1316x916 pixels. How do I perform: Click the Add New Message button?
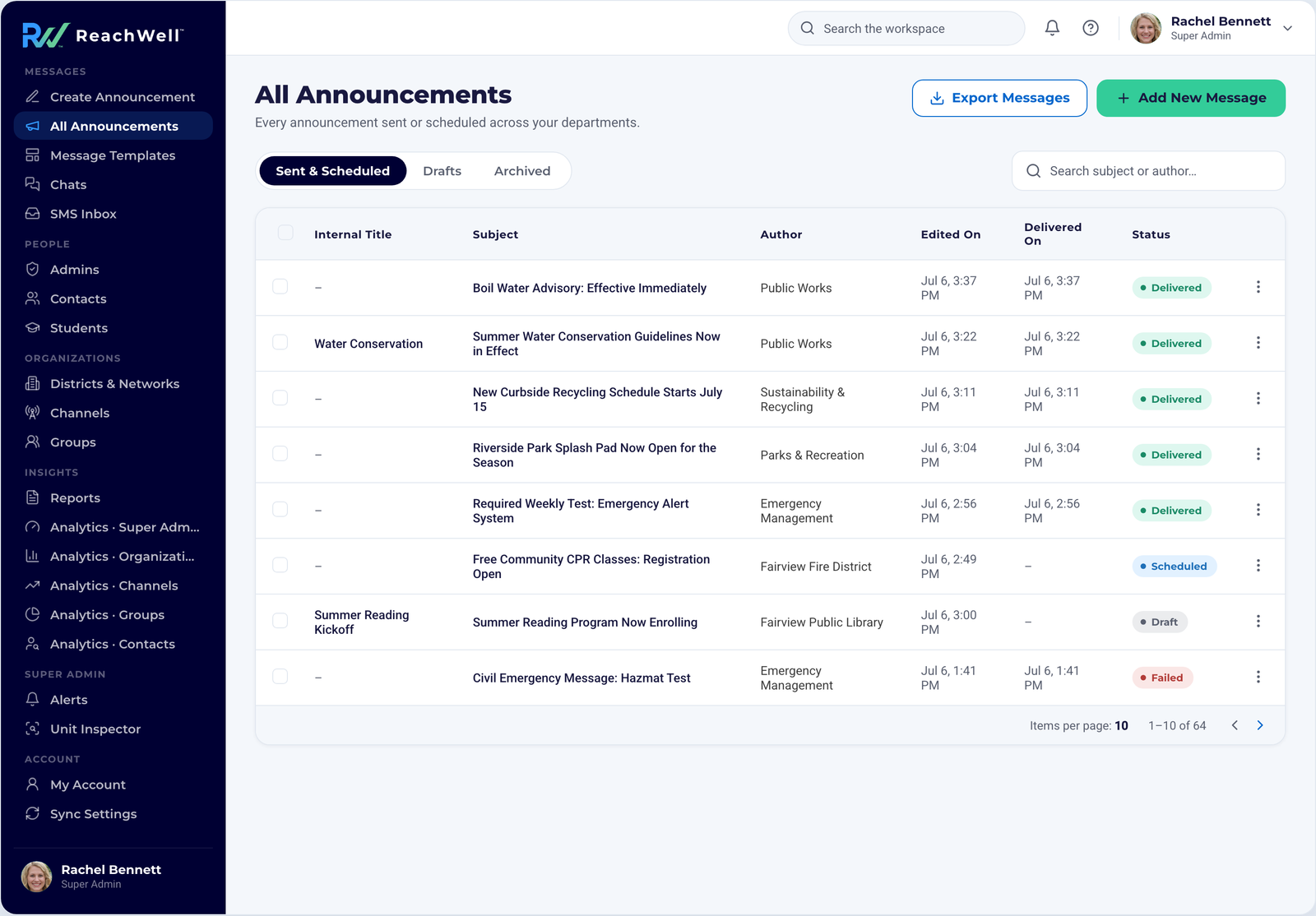pyautogui.click(x=1191, y=98)
